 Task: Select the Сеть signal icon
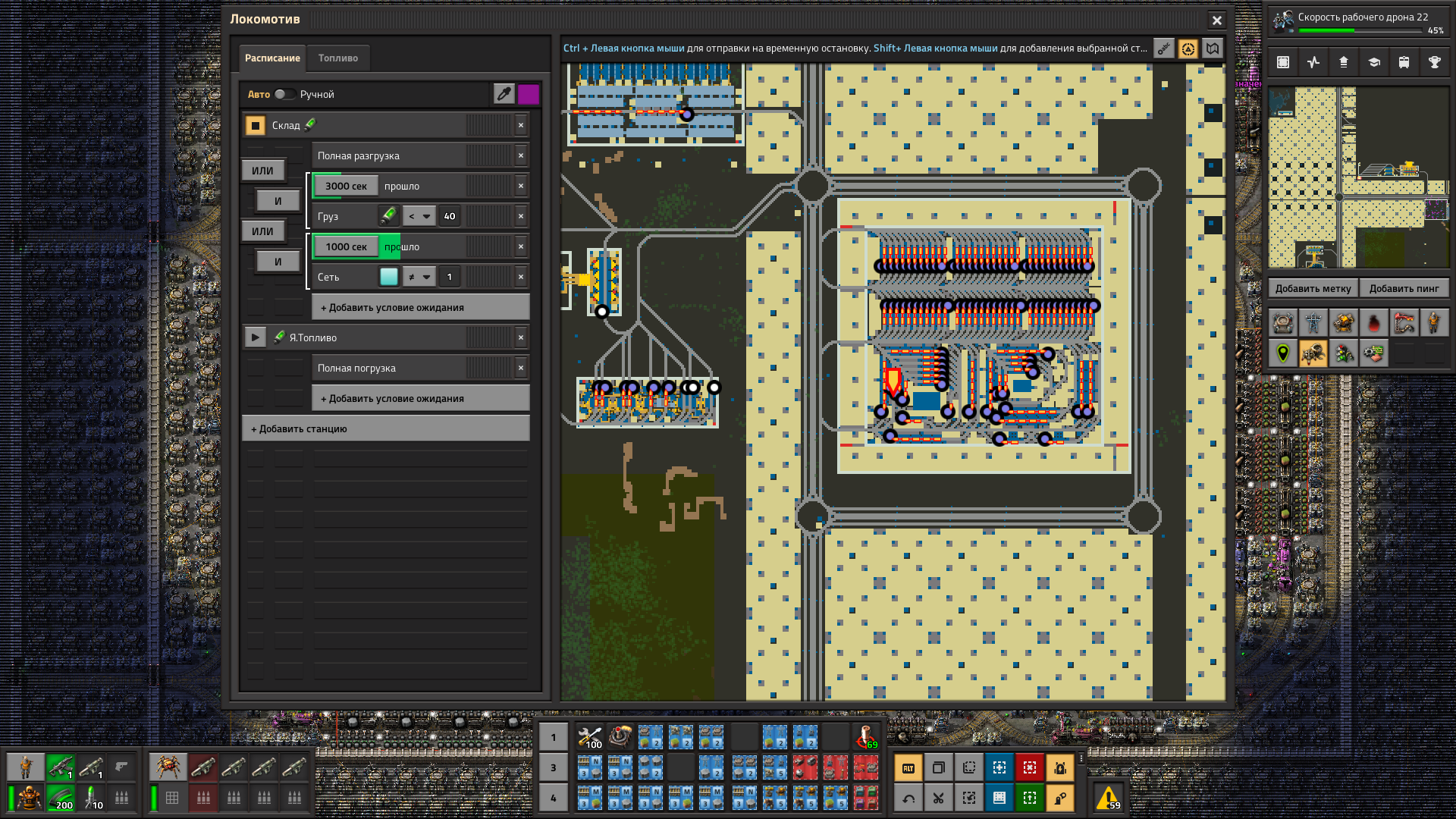pyautogui.click(x=389, y=277)
